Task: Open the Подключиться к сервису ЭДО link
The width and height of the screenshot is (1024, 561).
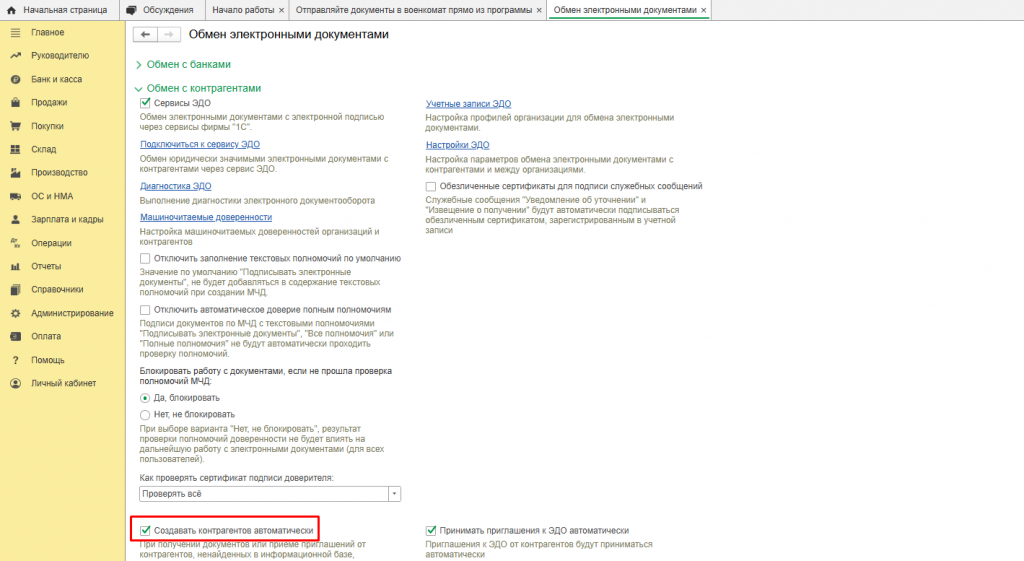Action: pos(200,144)
